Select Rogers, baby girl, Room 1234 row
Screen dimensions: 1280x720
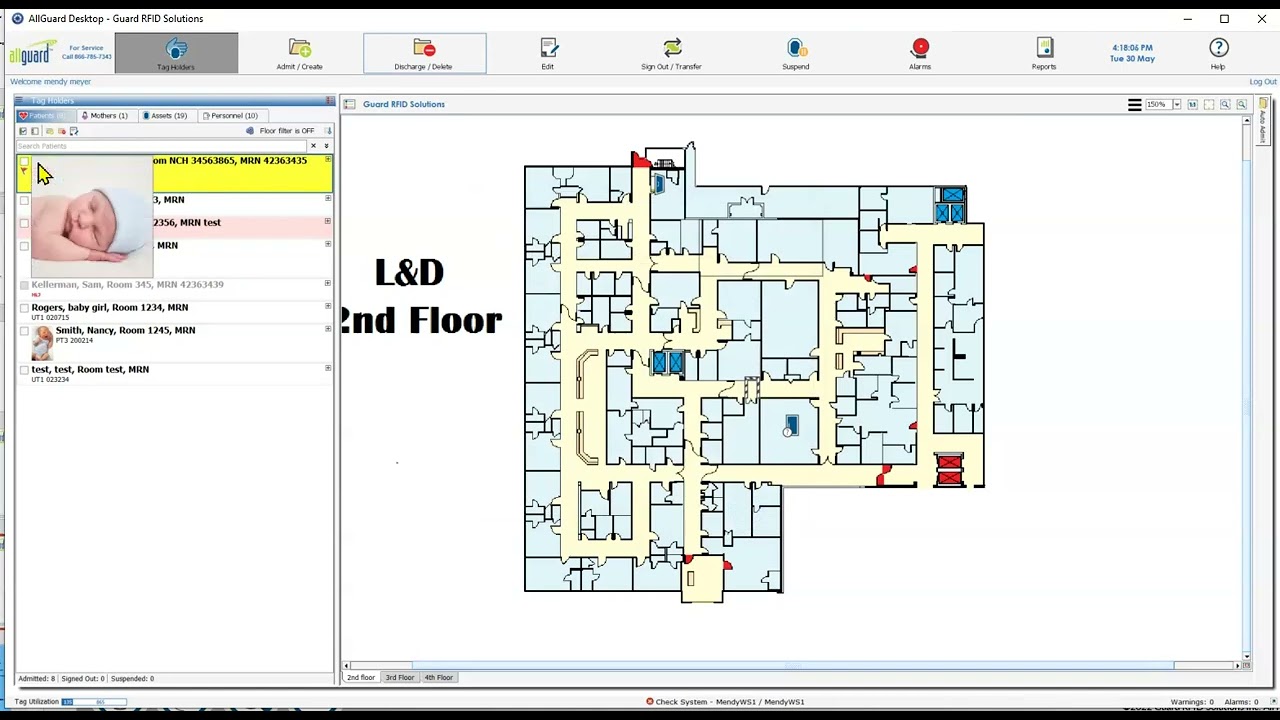point(174,312)
